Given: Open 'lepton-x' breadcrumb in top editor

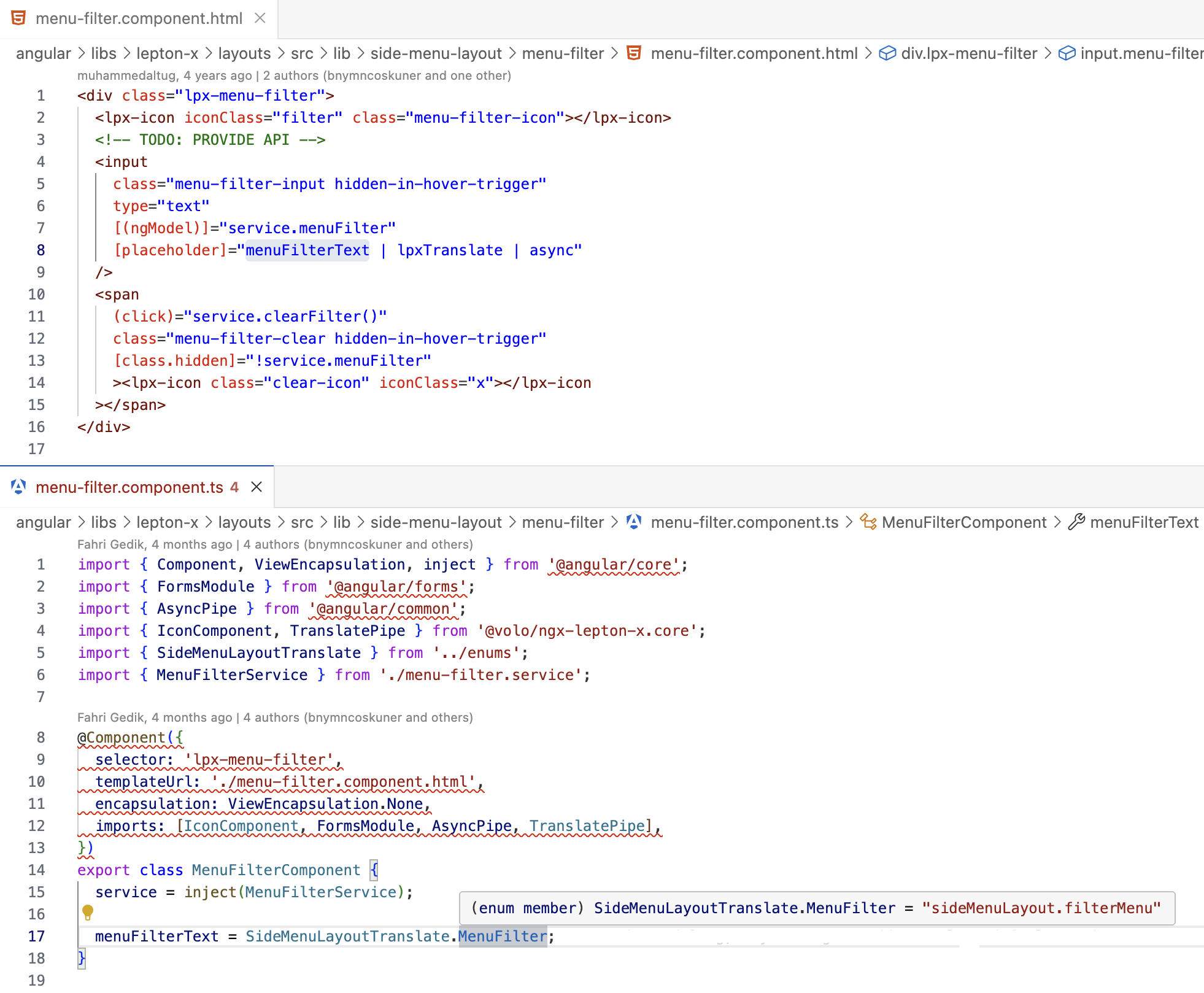Looking at the screenshot, I should click(x=167, y=54).
